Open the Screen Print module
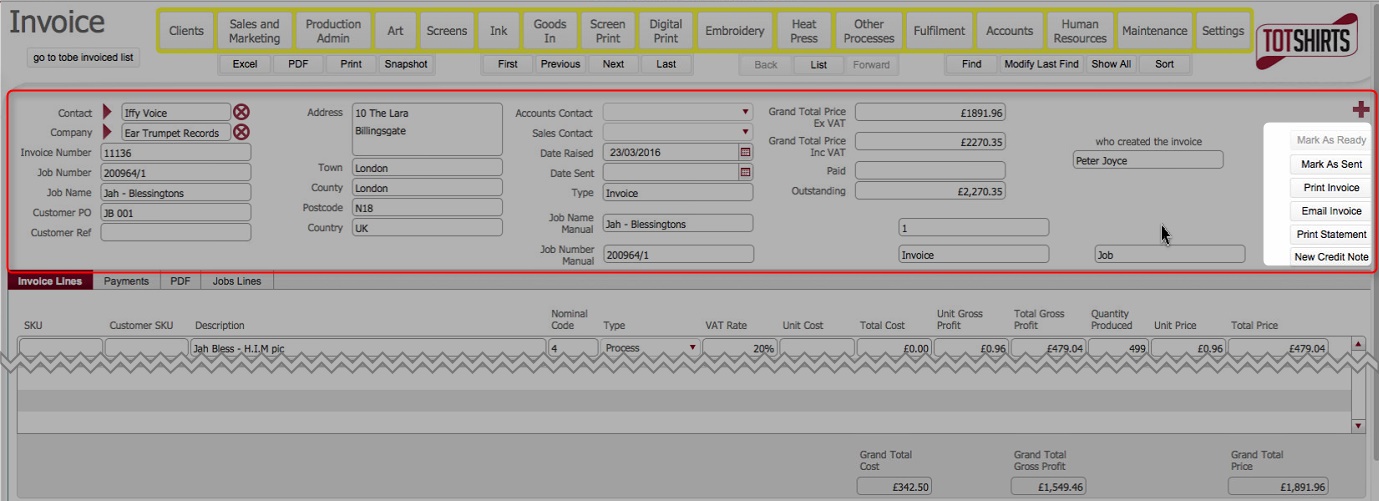The width and height of the screenshot is (1379, 501). 607,31
